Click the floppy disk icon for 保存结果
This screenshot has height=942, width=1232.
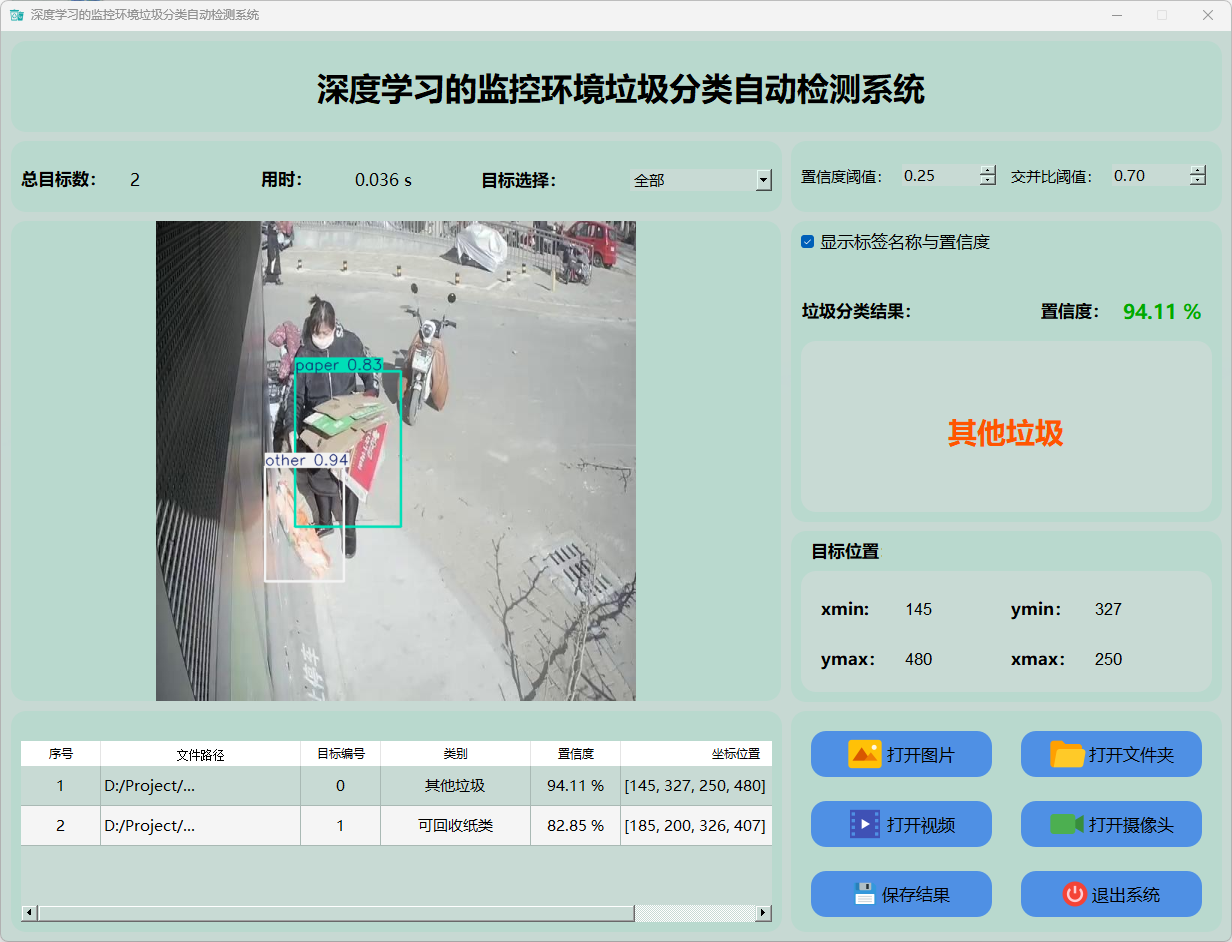pyautogui.click(x=864, y=894)
